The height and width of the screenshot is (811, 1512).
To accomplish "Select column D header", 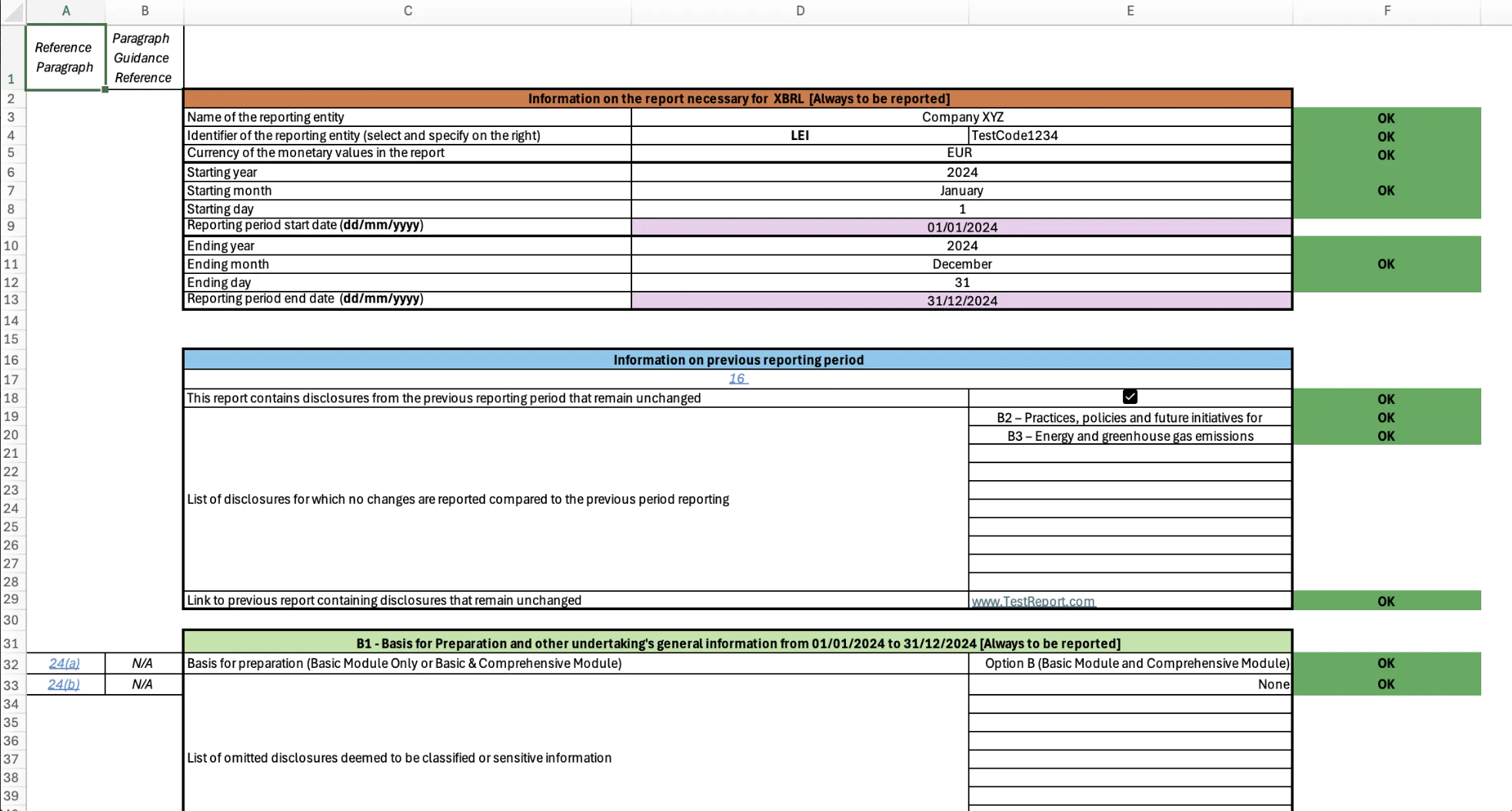I will pyautogui.click(x=800, y=11).
